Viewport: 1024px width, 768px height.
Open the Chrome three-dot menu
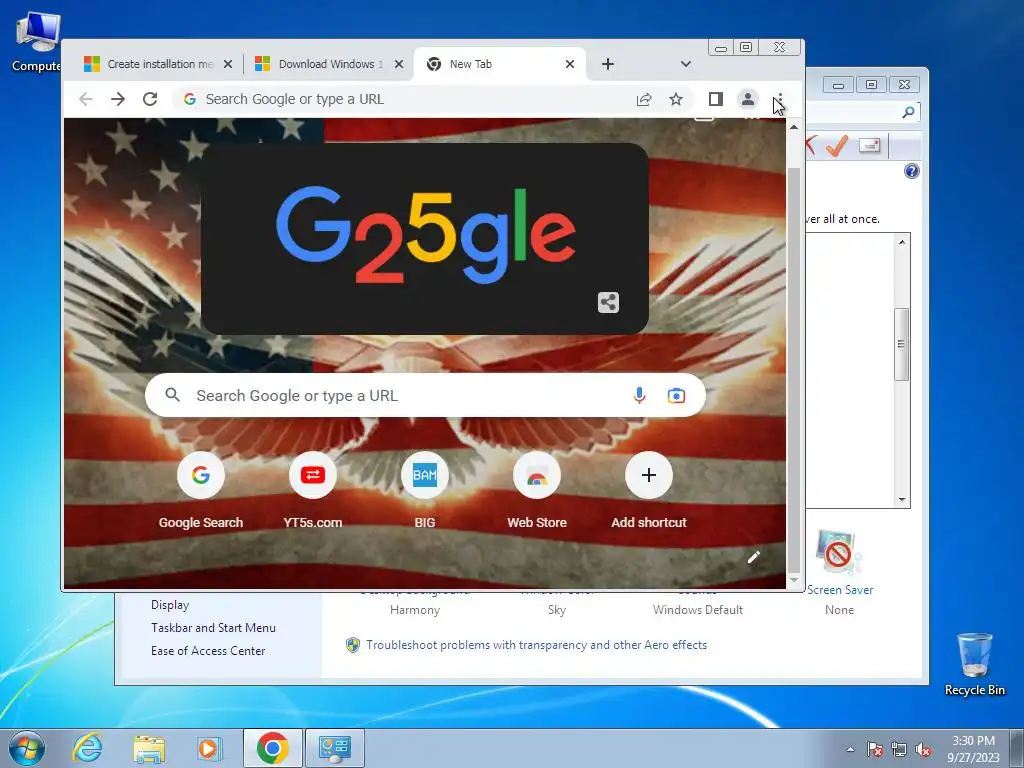(x=779, y=99)
